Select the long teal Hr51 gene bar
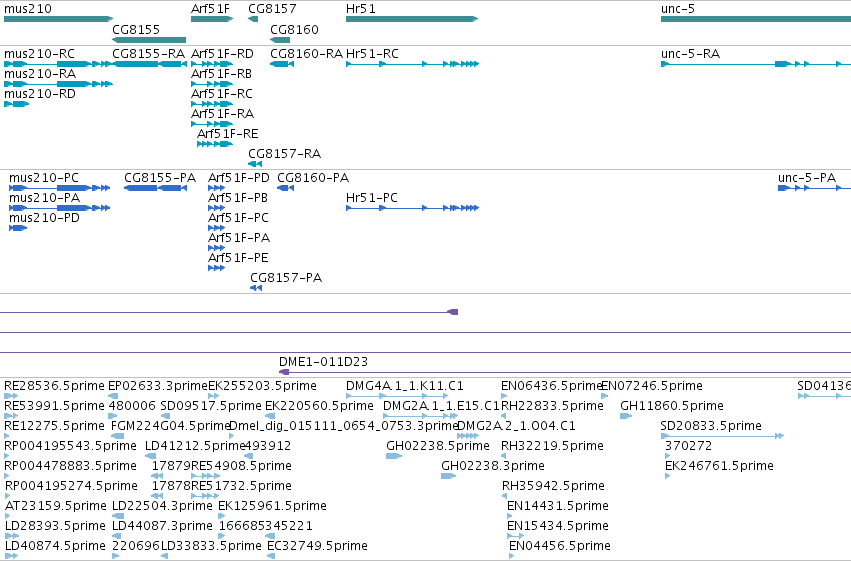851x561 pixels. pos(412,19)
